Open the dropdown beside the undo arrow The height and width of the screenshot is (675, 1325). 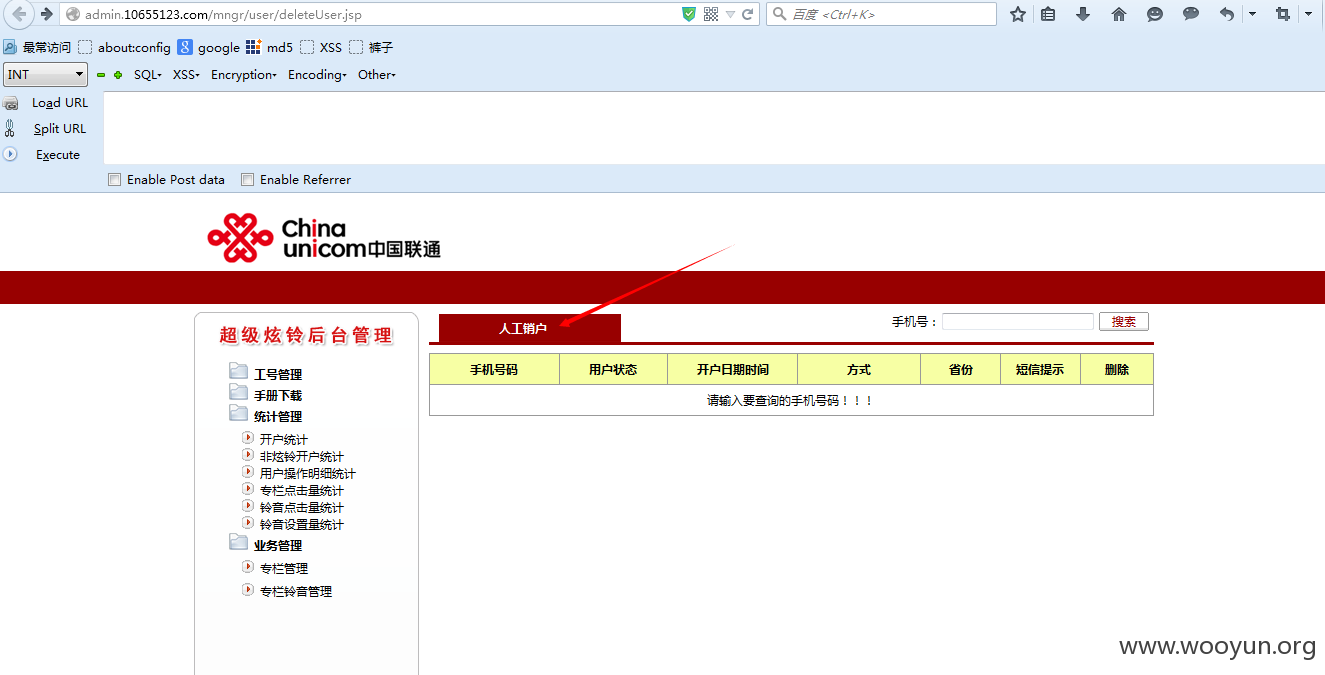click(x=1252, y=14)
